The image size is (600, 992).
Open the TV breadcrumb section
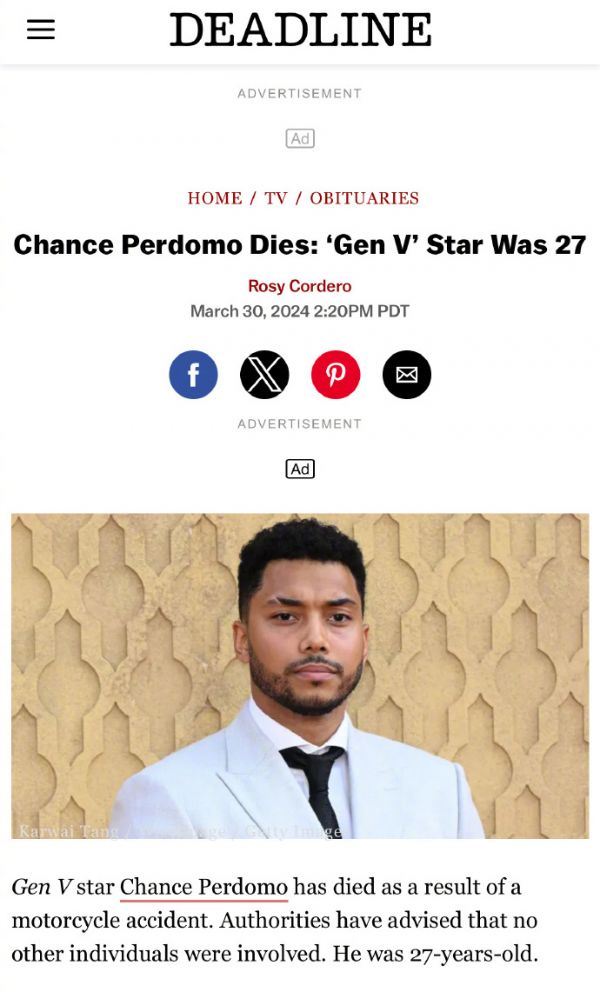point(276,198)
